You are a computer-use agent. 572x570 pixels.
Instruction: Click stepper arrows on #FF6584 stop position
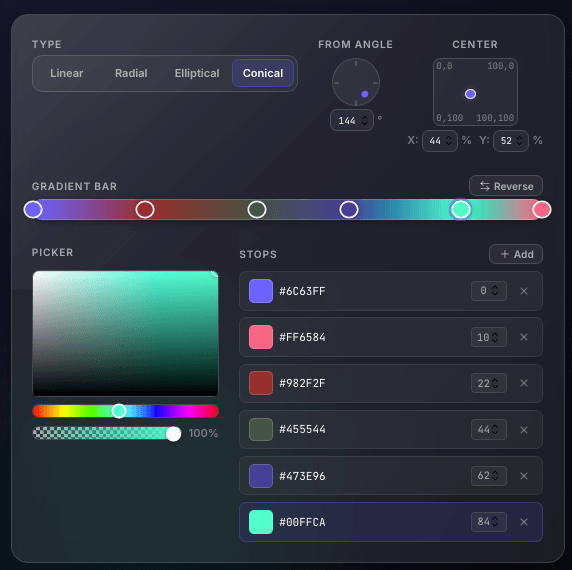click(495, 337)
